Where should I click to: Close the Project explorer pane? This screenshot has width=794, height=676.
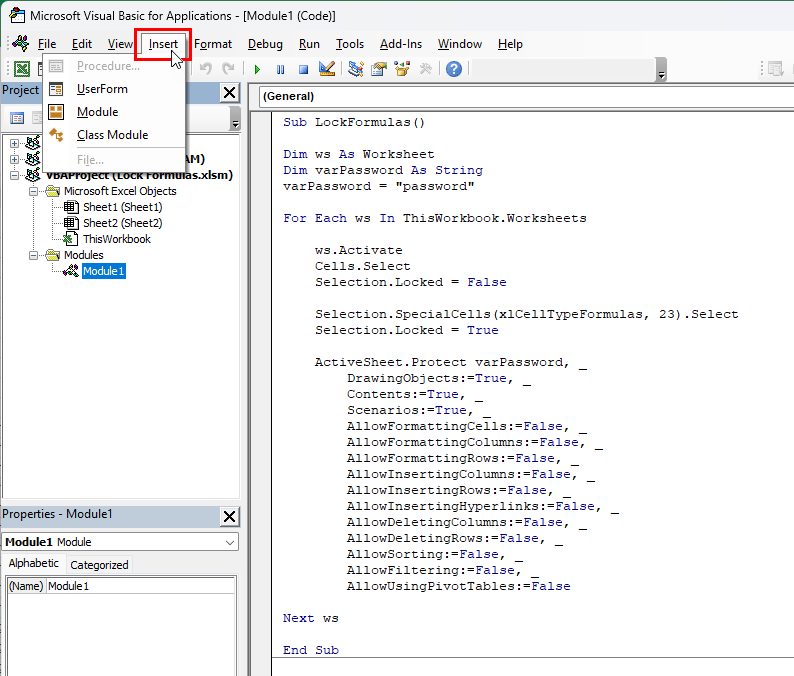pyautogui.click(x=229, y=93)
